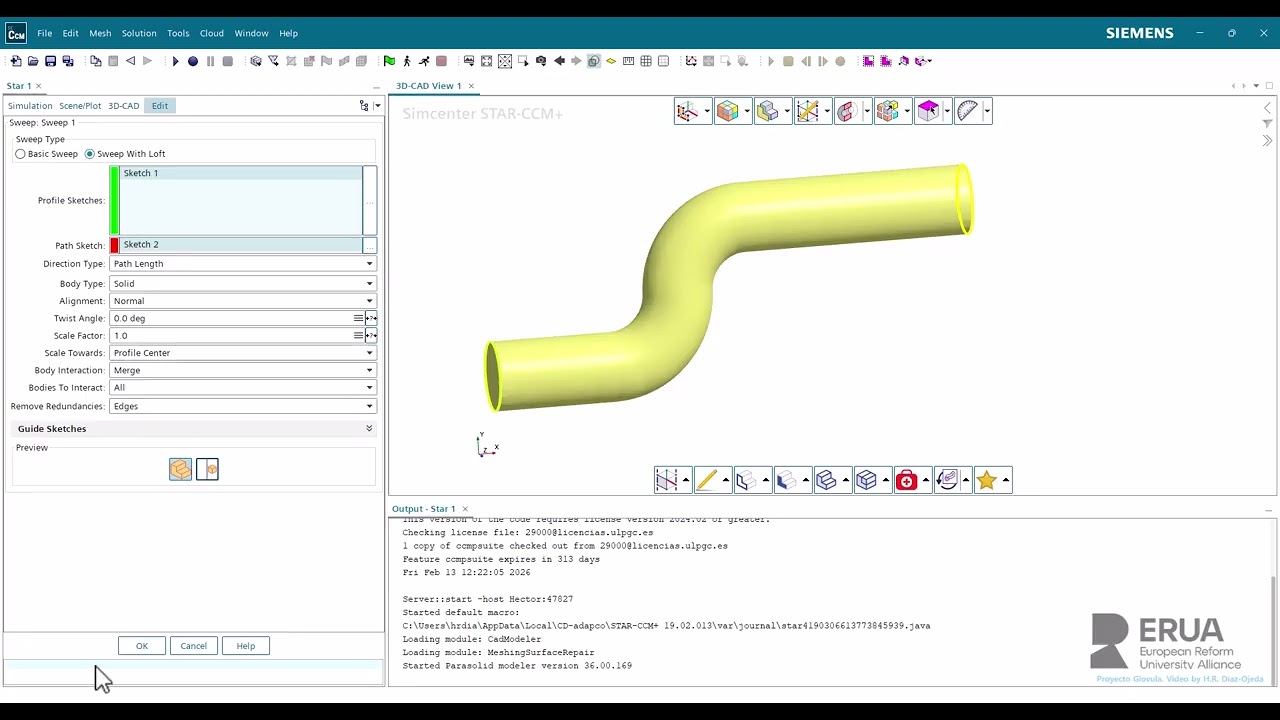Click the yellow stepped body display icon
Image resolution: width=1280 pixels, height=720 pixels.
(x=767, y=111)
